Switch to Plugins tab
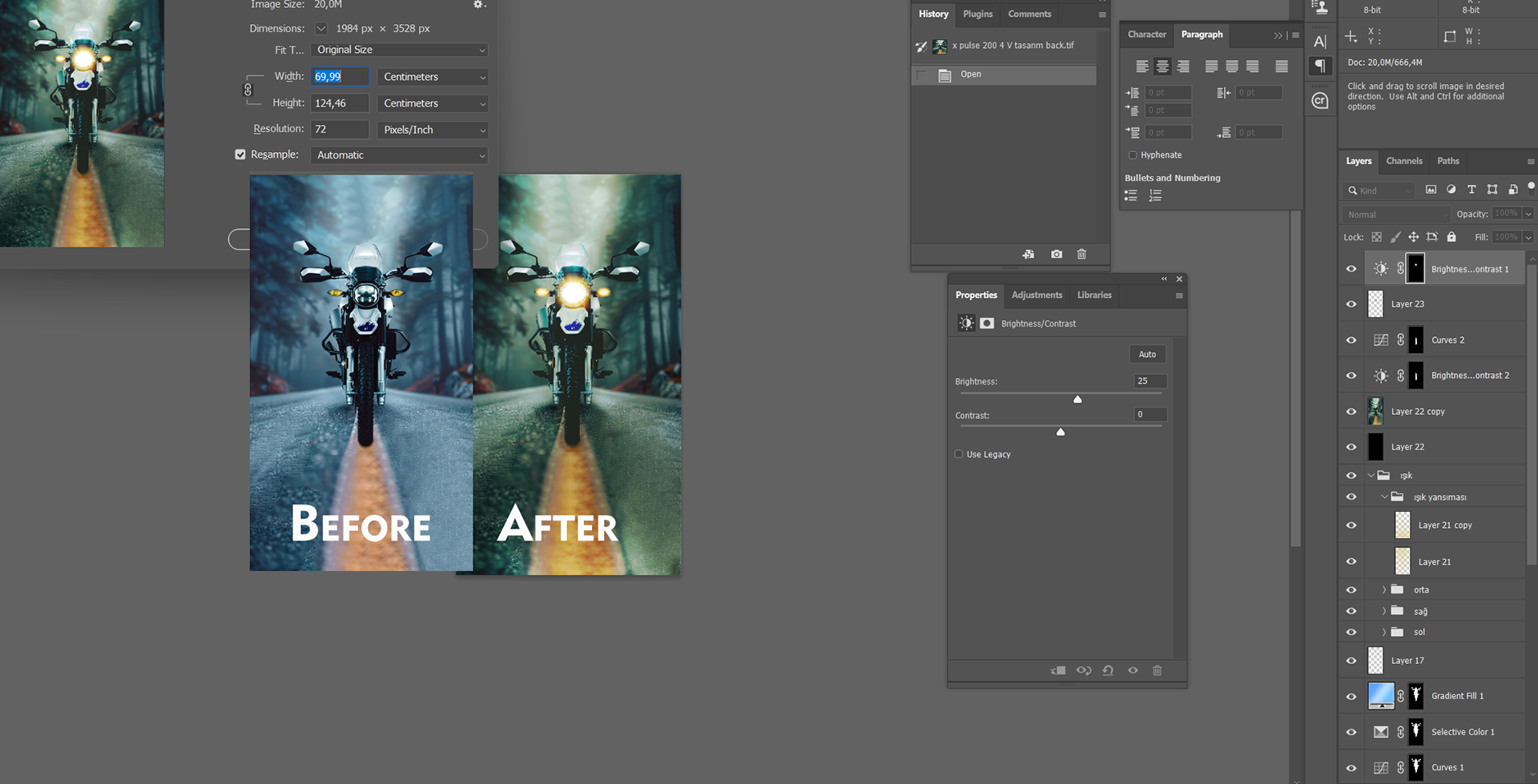1538x784 pixels. pyautogui.click(x=977, y=14)
